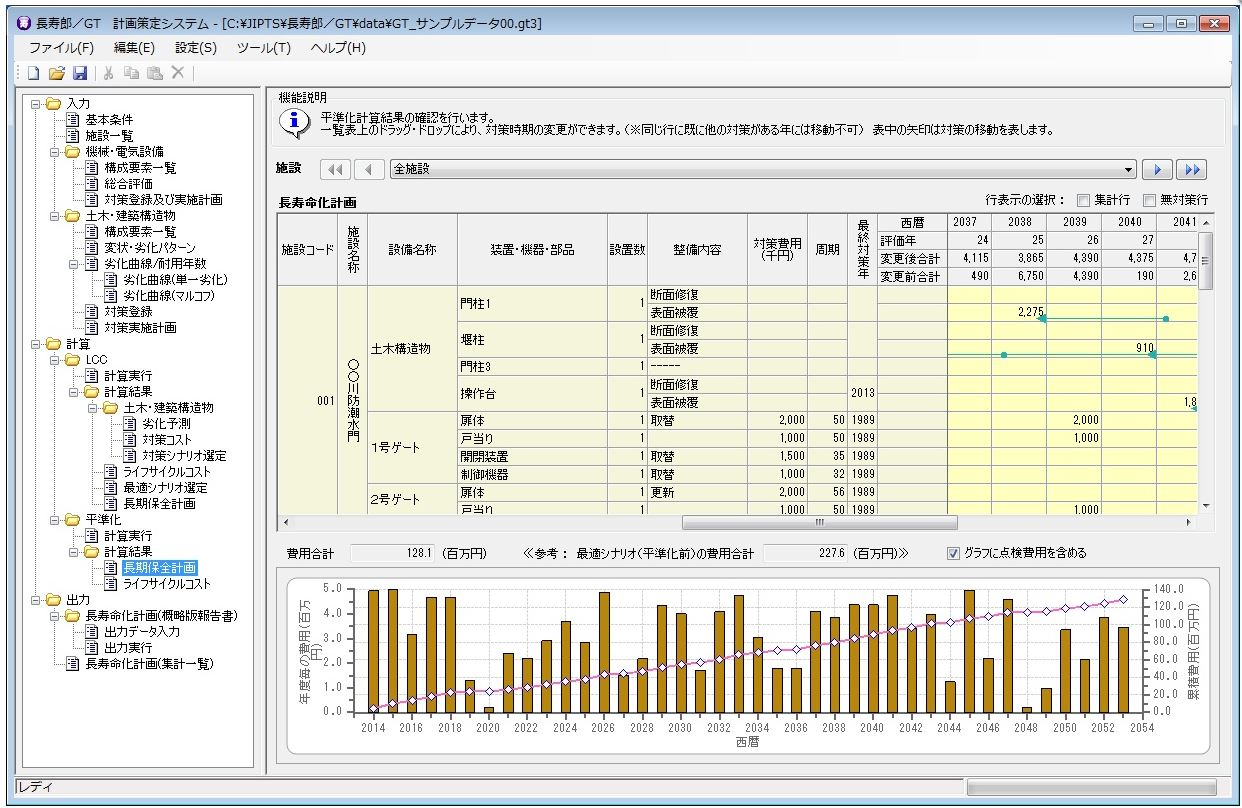Click the Save floppy disk icon
1242x808 pixels.
80,73
